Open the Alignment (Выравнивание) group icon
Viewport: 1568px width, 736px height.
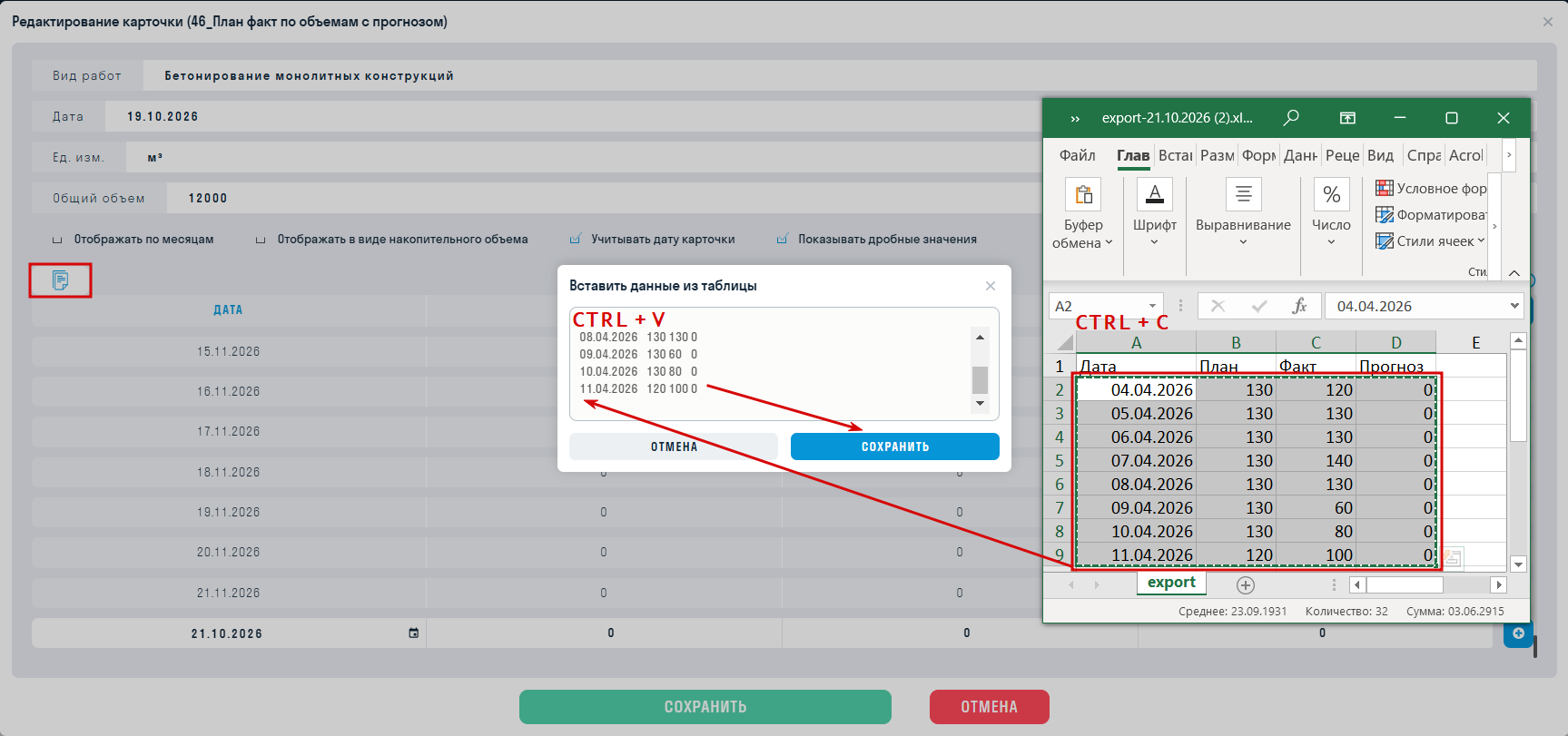[x=1243, y=194]
